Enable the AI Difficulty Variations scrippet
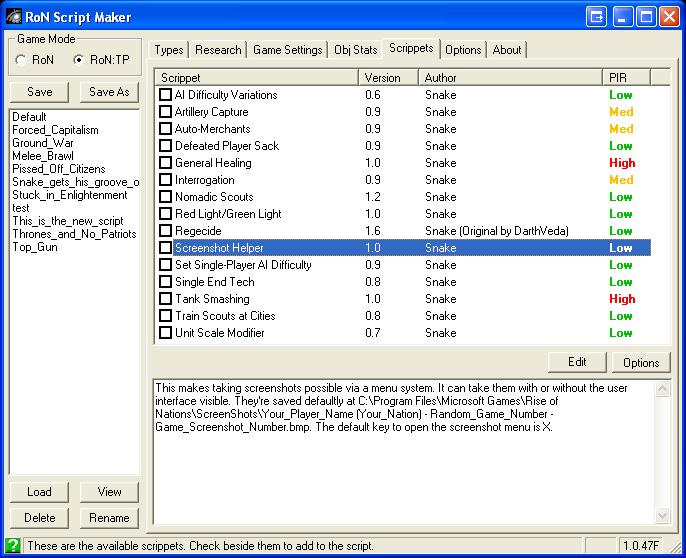Viewport: 686px width, 558px height. tap(166, 95)
